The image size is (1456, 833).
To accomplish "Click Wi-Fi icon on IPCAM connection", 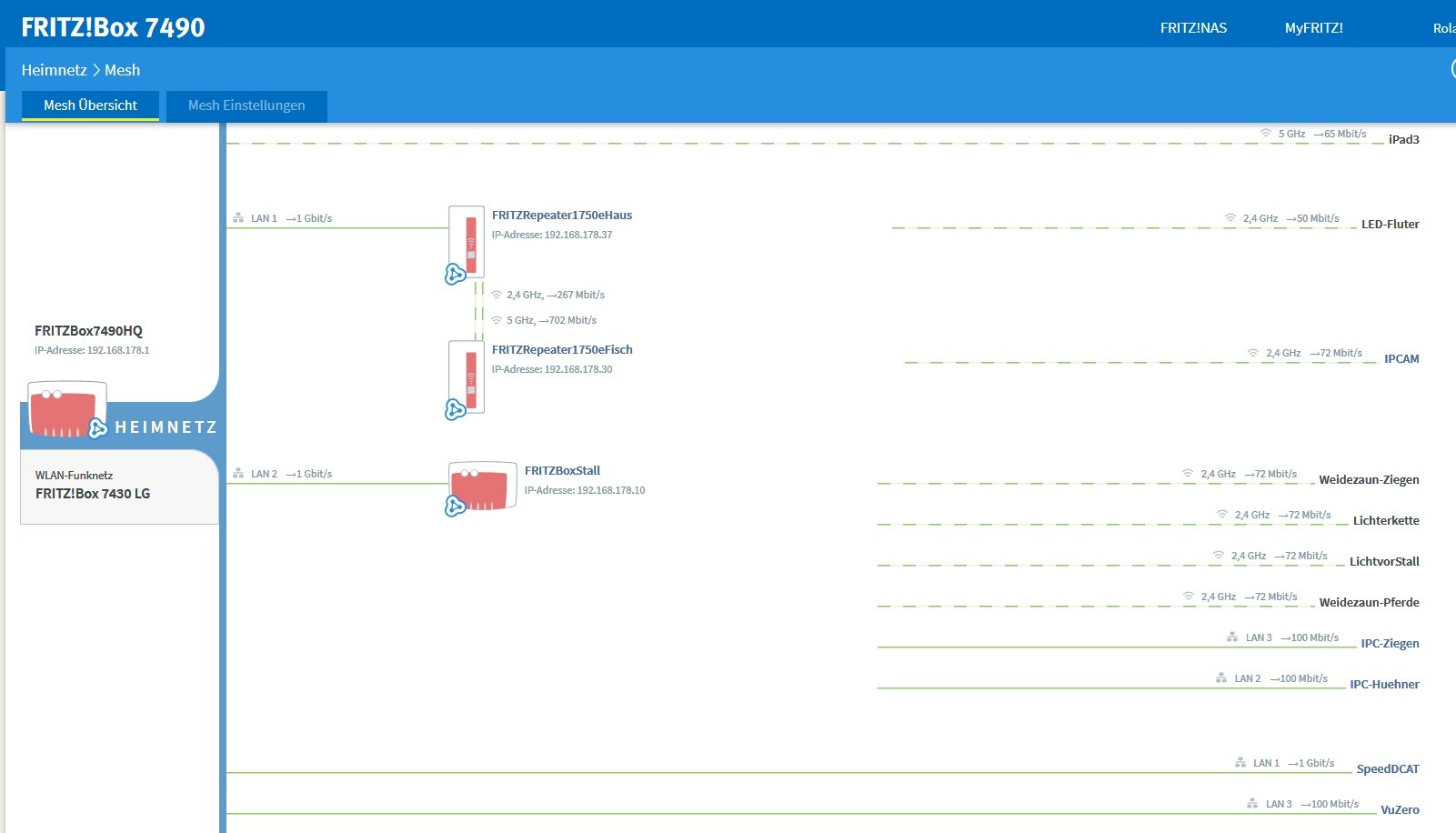I will [x=1253, y=352].
